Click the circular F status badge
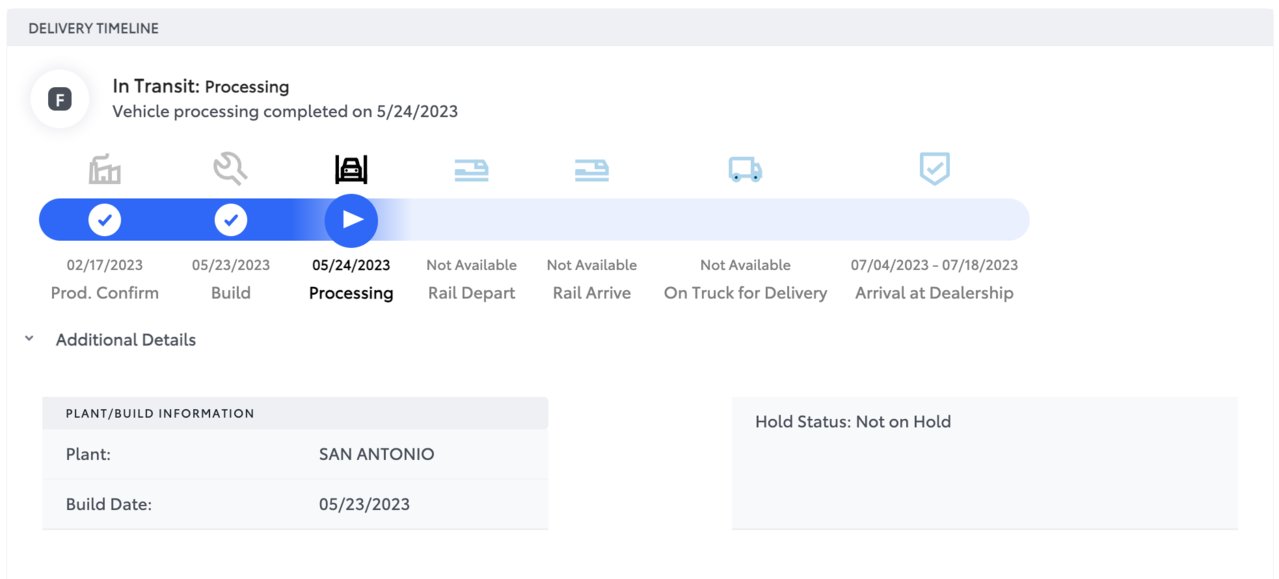1279x579 pixels. [x=60, y=99]
